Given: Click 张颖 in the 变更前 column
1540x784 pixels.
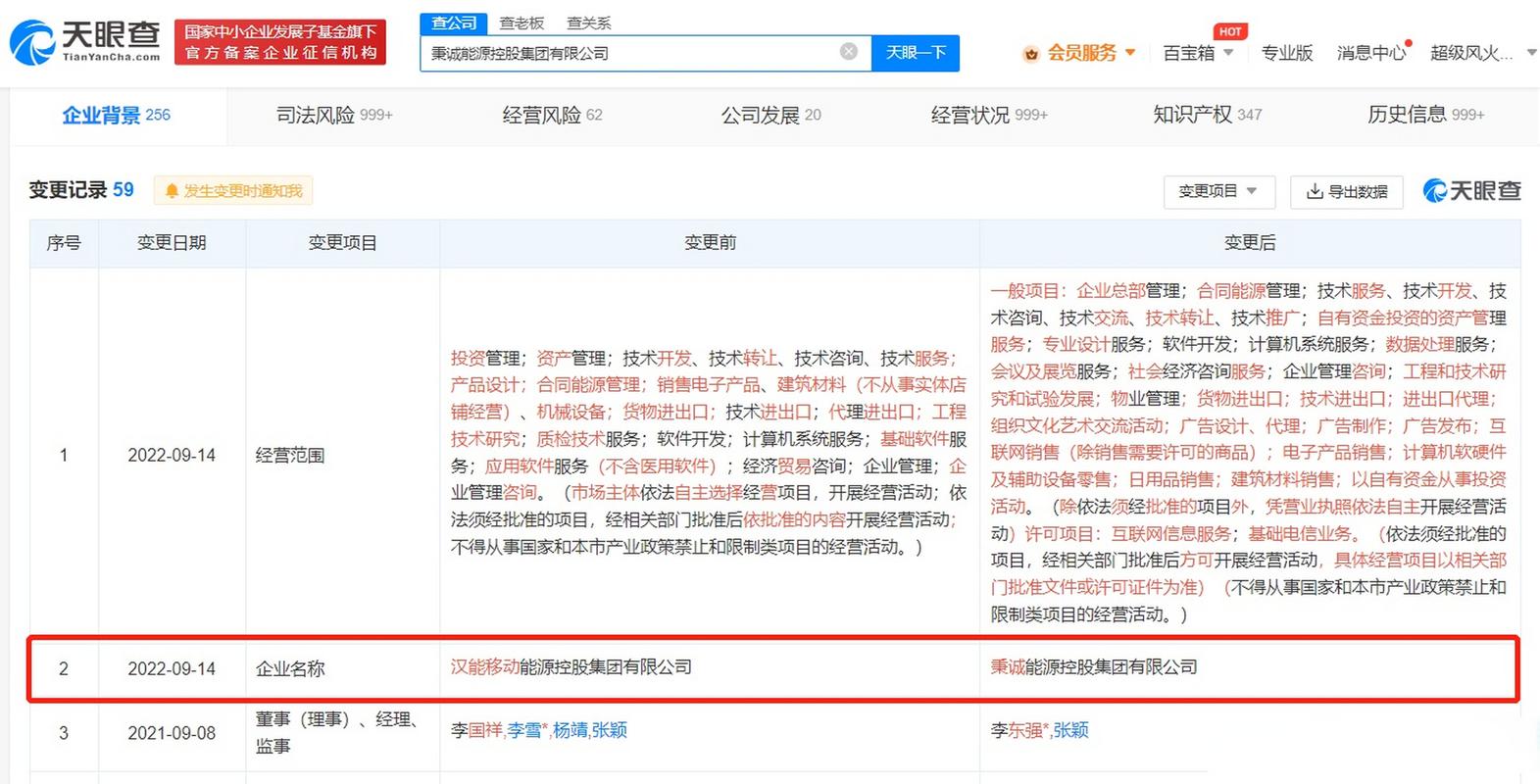Looking at the screenshot, I should 610,730.
